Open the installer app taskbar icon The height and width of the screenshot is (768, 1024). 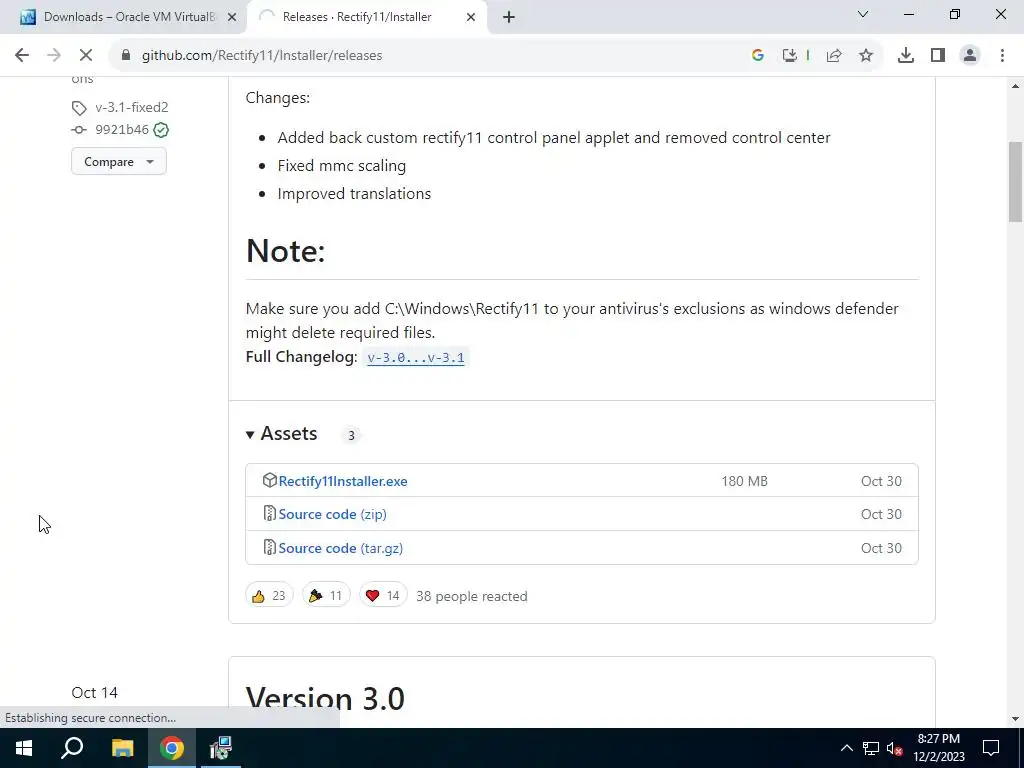221,748
